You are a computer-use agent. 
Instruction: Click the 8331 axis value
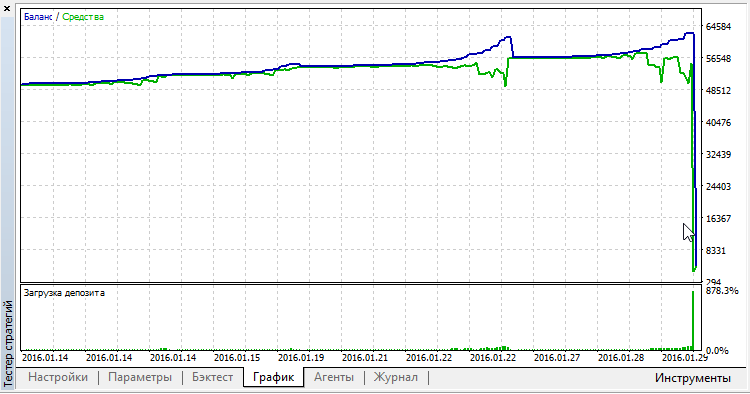coord(716,251)
